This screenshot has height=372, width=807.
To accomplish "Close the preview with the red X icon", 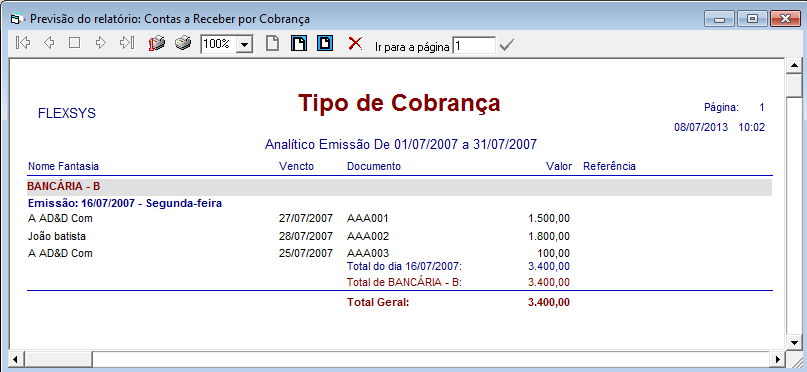I will [x=355, y=43].
